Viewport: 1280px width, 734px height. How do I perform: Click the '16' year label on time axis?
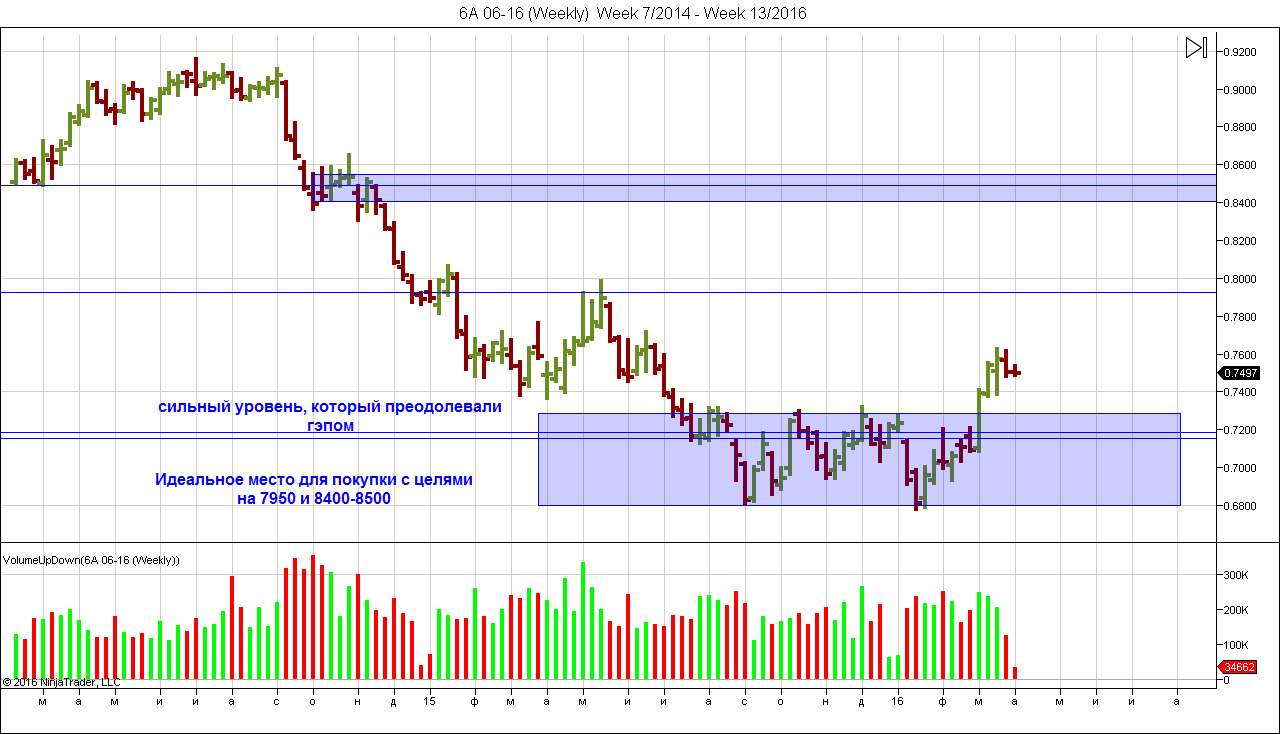coord(897,702)
